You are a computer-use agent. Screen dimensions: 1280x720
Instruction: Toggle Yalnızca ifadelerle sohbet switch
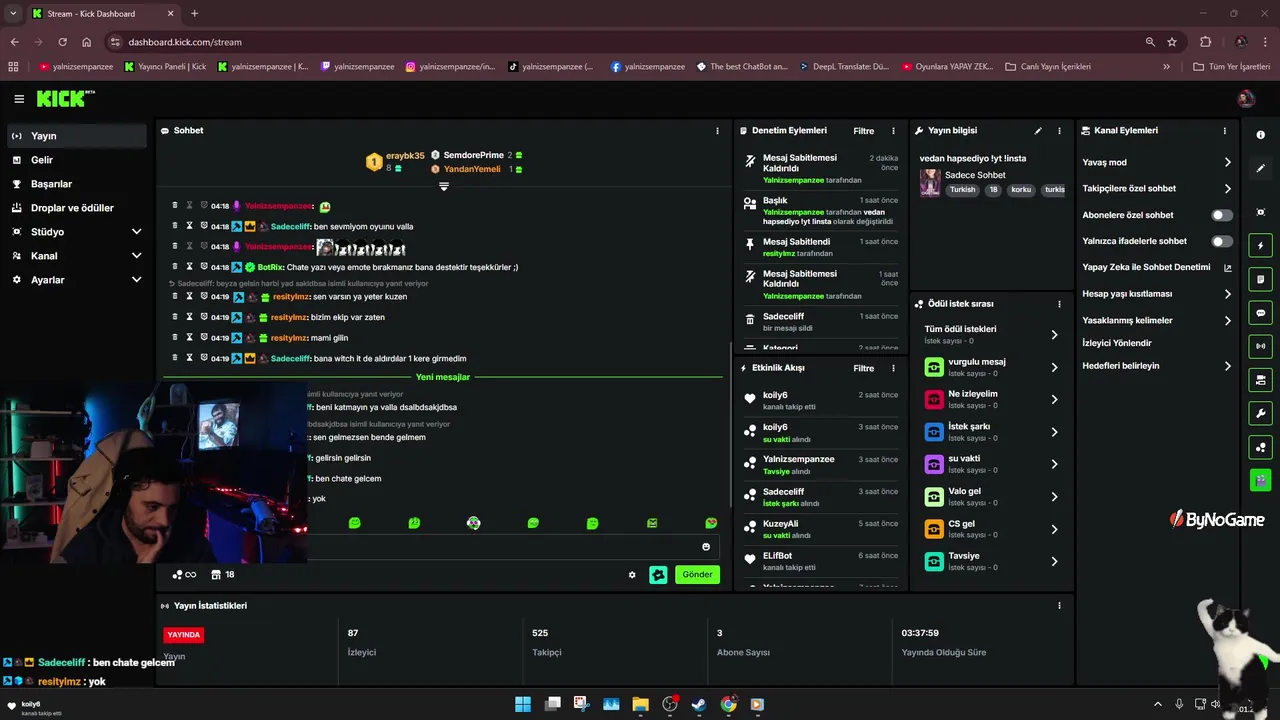1222,241
